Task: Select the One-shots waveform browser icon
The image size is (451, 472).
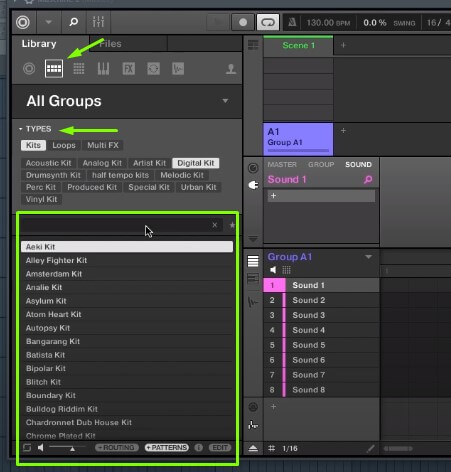Action: point(178,69)
